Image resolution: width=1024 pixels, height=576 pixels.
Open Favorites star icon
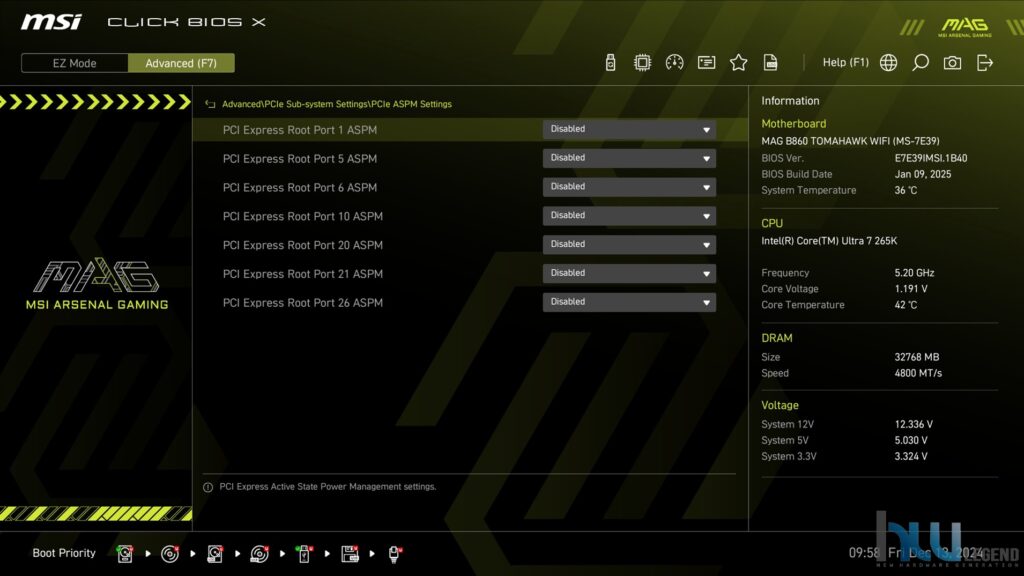pyautogui.click(x=738, y=63)
